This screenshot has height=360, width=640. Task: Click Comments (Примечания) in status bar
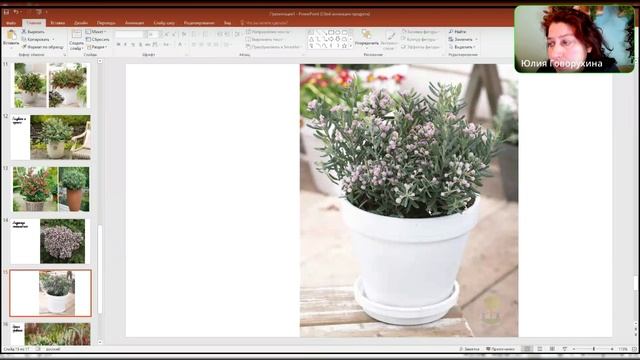click(500, 349)
